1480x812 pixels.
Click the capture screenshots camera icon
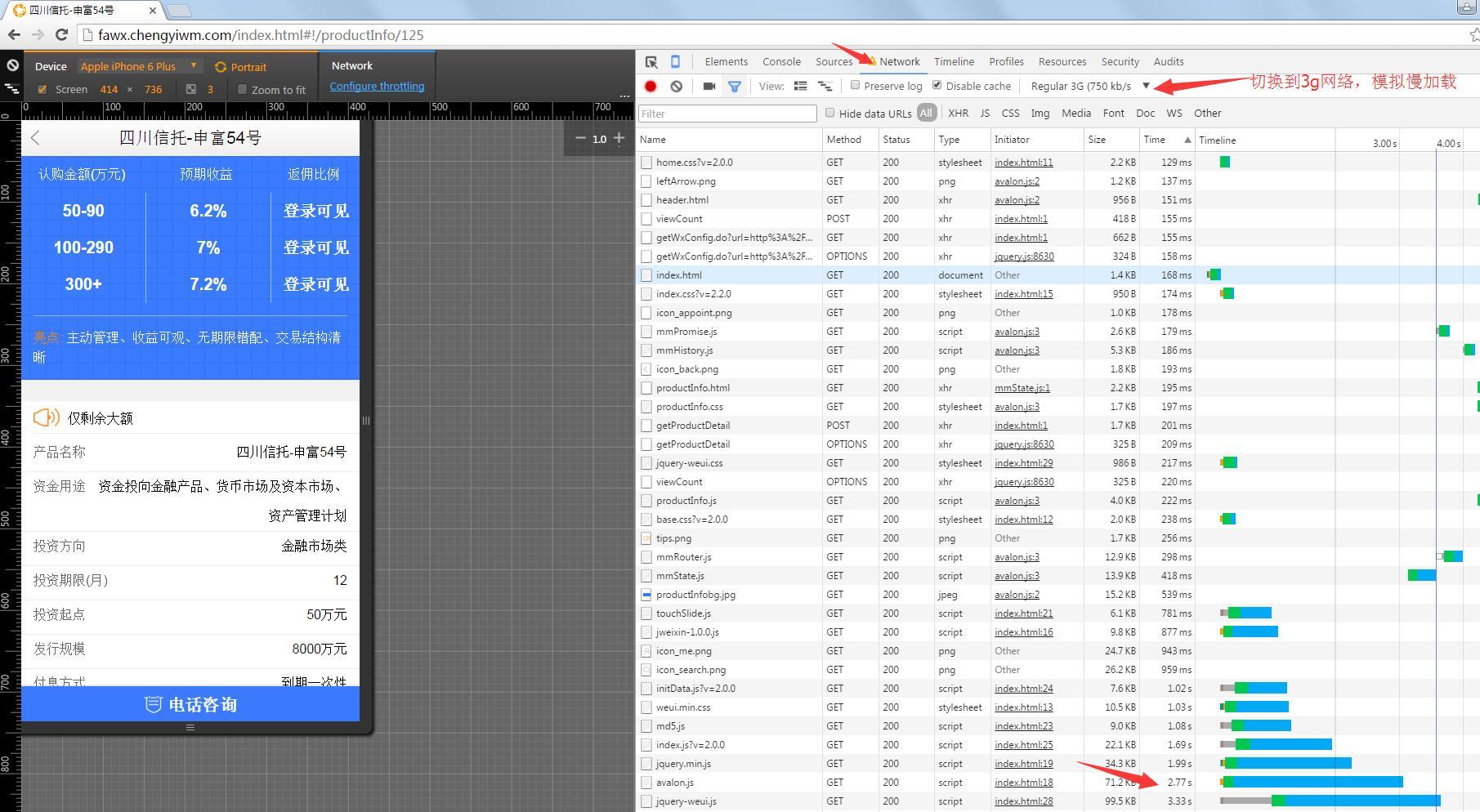[x=709, y=86]
